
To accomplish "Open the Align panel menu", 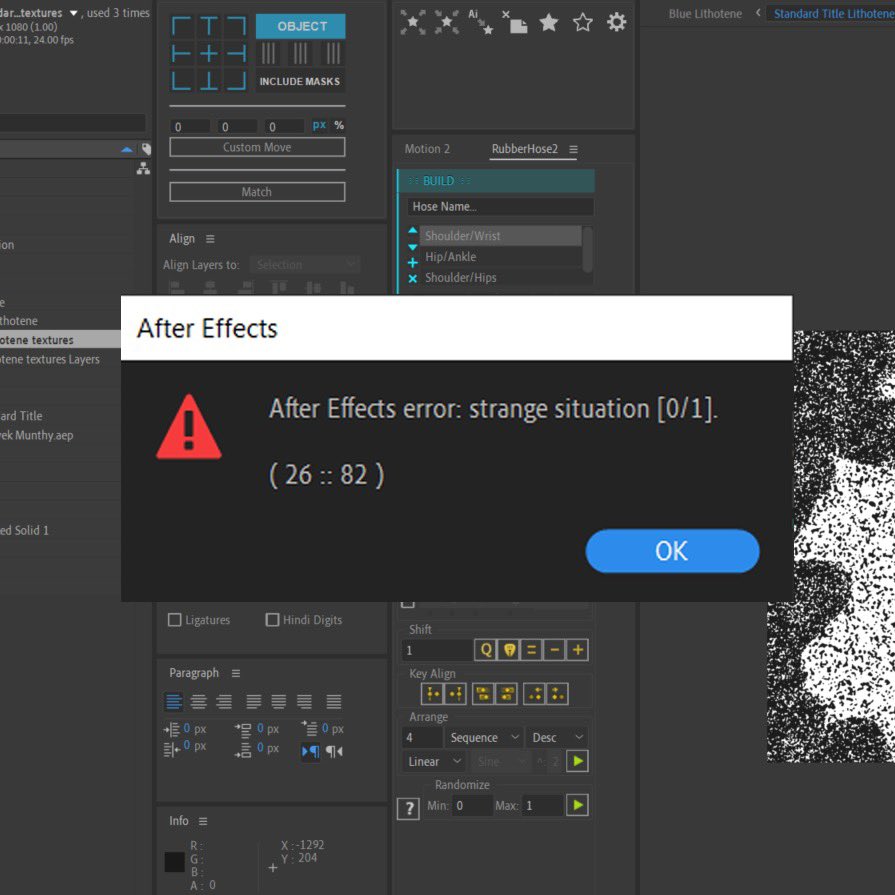I will pyautogui.click(x=210, y=239).
